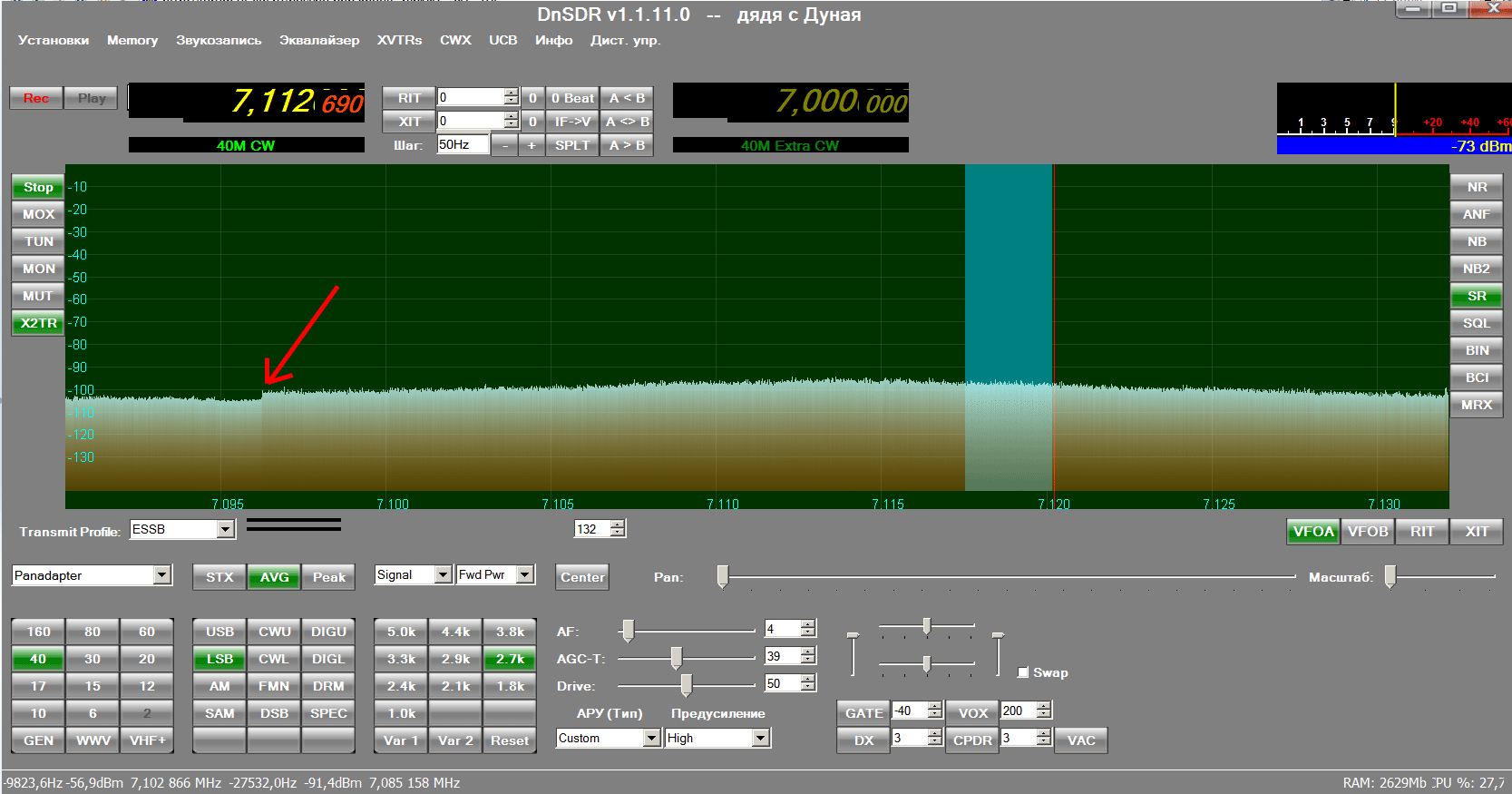Tick the Swap checkbox
1512x794 pixels.
[1023, 672]
